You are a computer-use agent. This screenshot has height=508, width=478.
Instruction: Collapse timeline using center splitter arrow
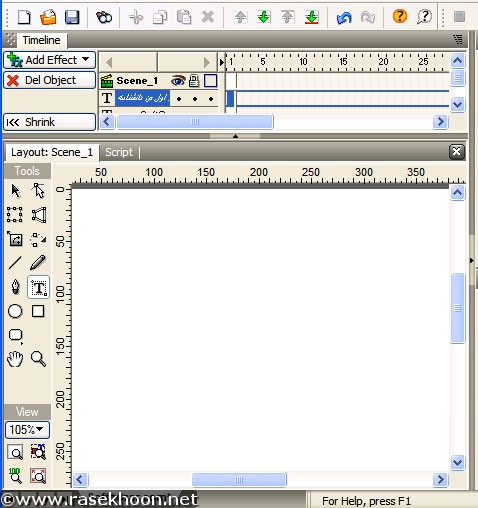(x=235, y=136)
